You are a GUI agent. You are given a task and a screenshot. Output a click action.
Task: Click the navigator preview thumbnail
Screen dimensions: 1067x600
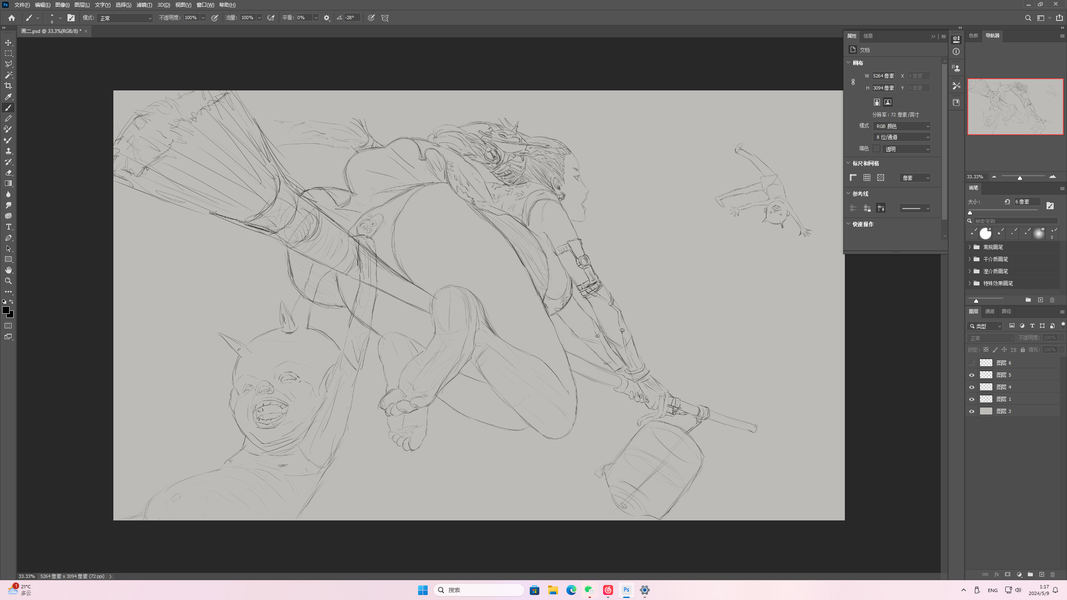tap(1015, 106)
